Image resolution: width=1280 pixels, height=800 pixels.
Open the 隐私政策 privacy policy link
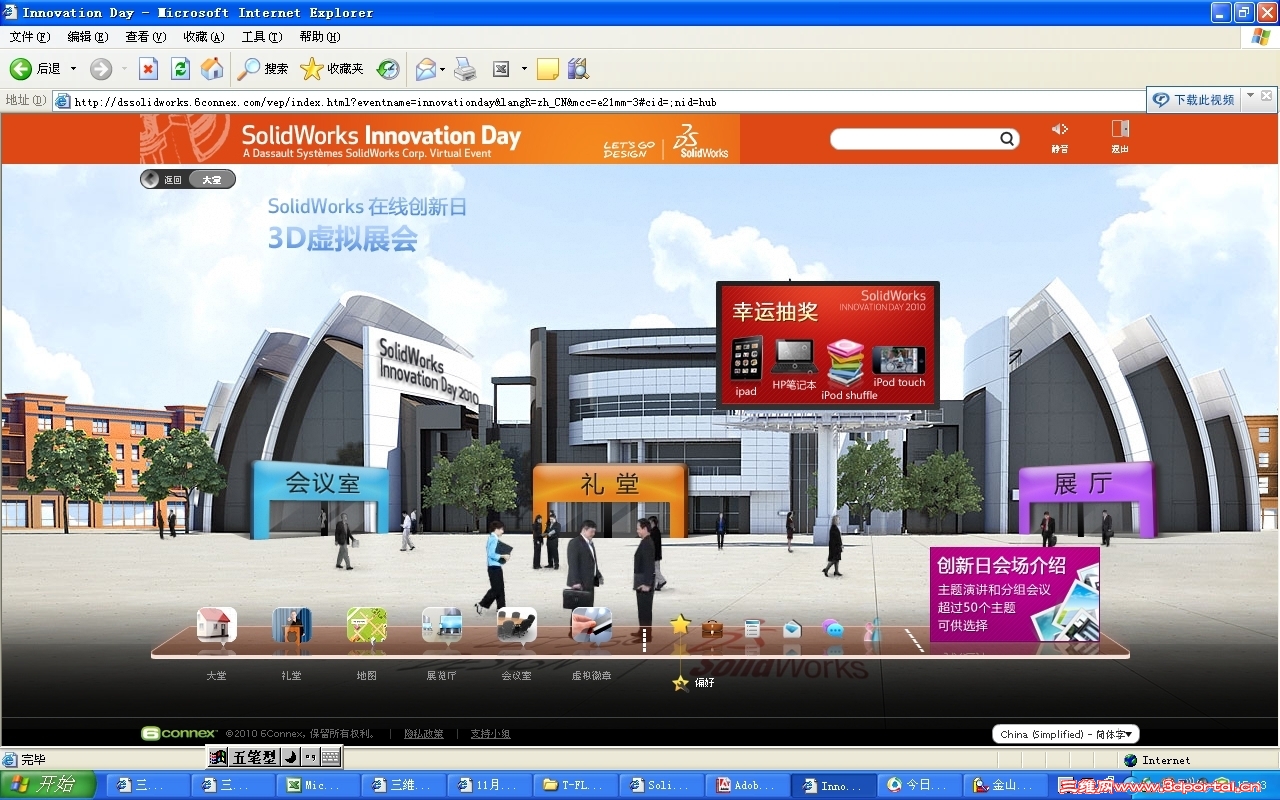424,734
